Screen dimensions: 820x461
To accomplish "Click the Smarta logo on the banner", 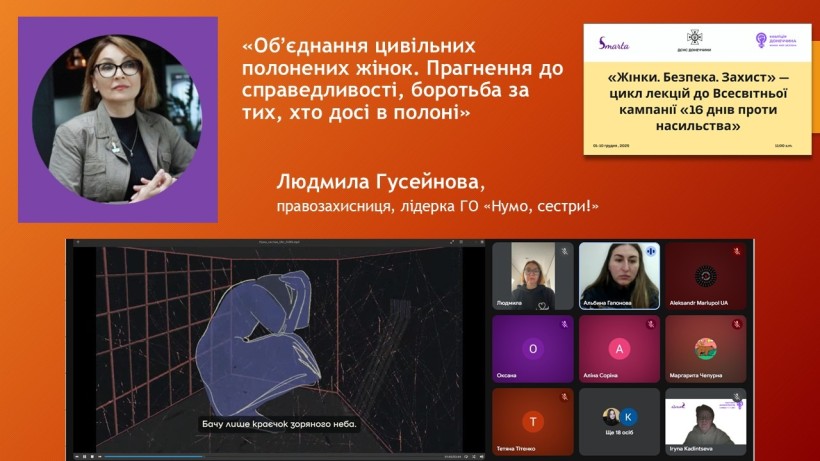I will tap(613, 42).
